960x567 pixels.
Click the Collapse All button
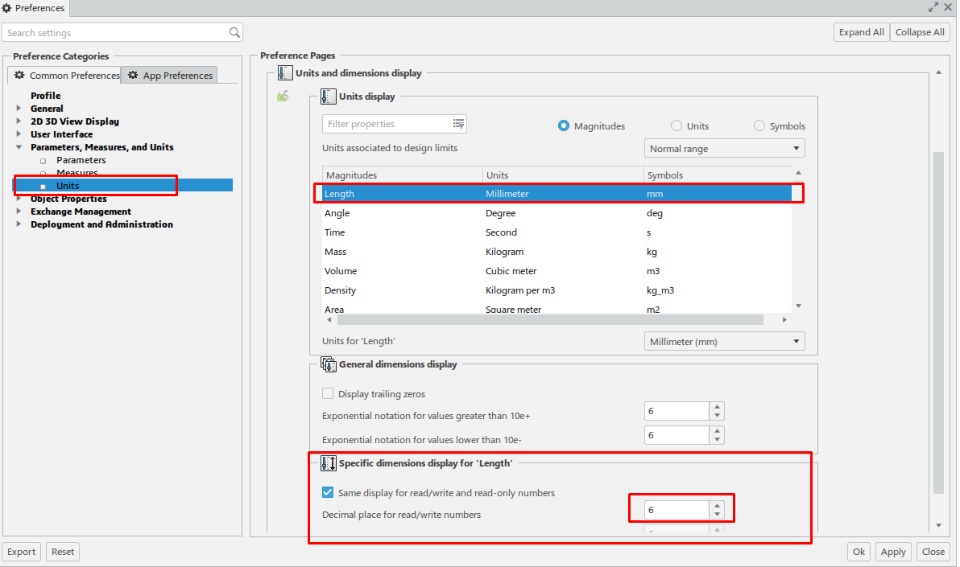pyautogui.click(x=919, y=32)
